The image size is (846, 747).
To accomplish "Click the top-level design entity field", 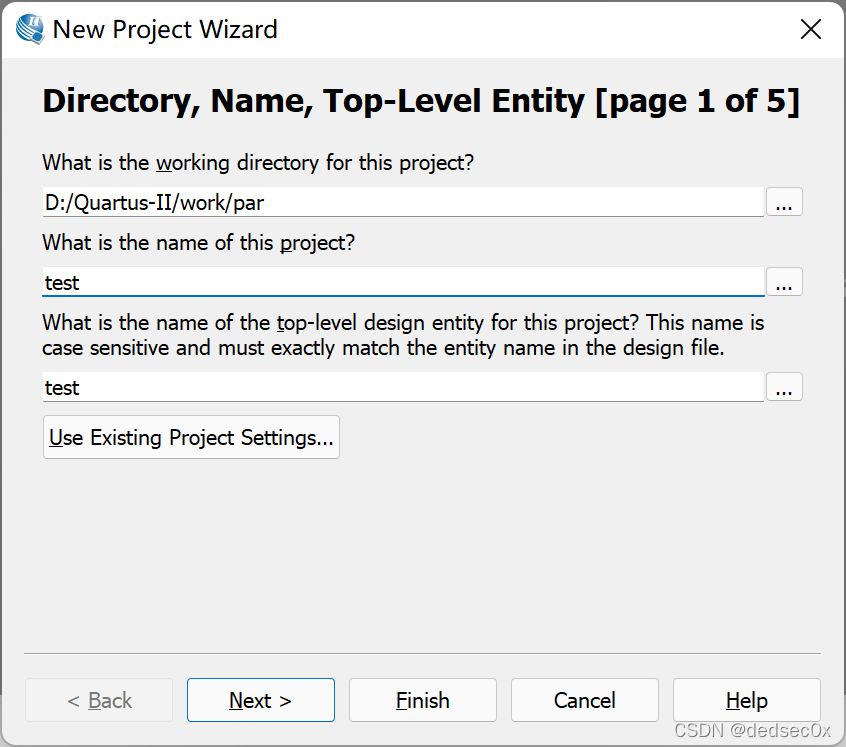I will (x=403, y=387).
